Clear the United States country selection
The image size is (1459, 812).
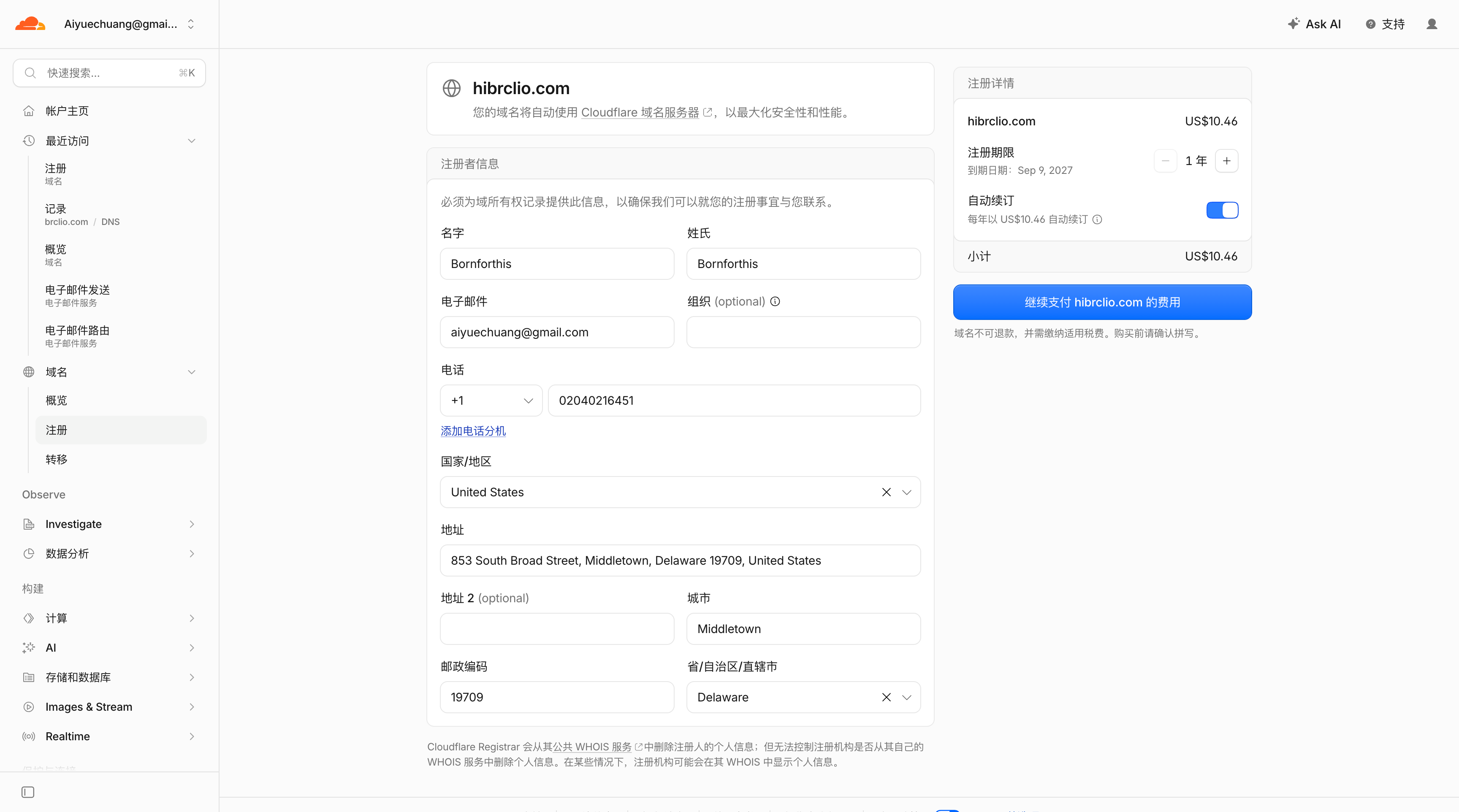[887, 492]
